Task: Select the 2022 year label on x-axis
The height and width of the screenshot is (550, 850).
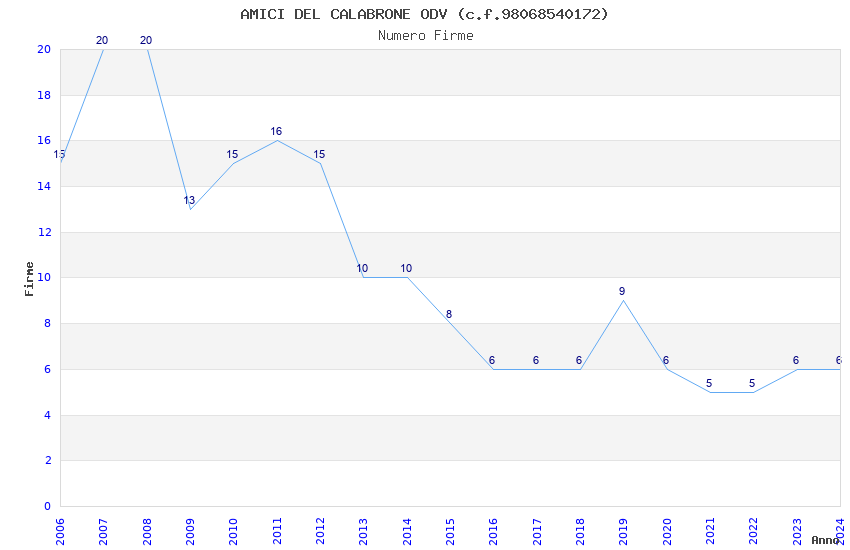Action: (x=754, y=532)
